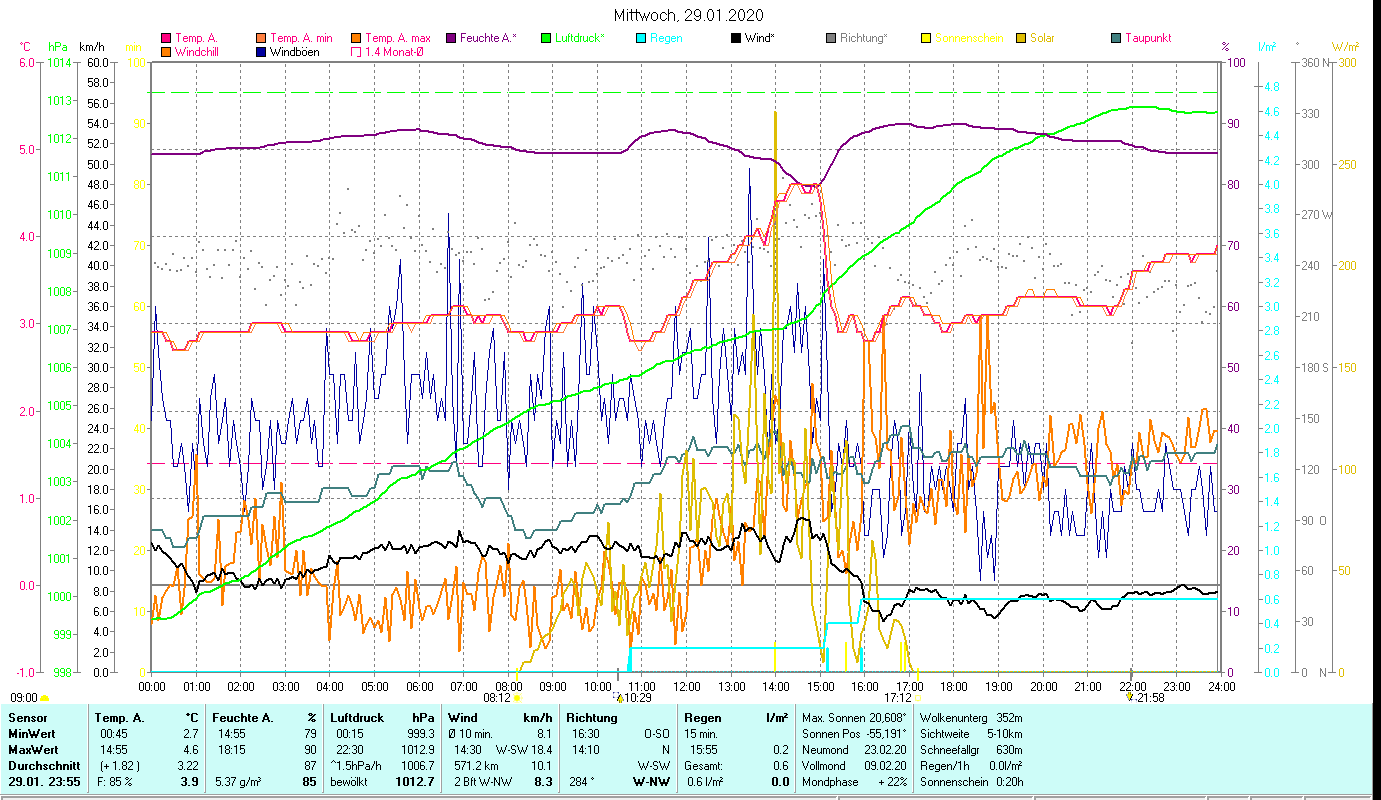Image resolution: width=1381 pixels, height=800 pixels.
Task: Click the sun icon beside the 09:00 label
Action: [x=44, y=698]
